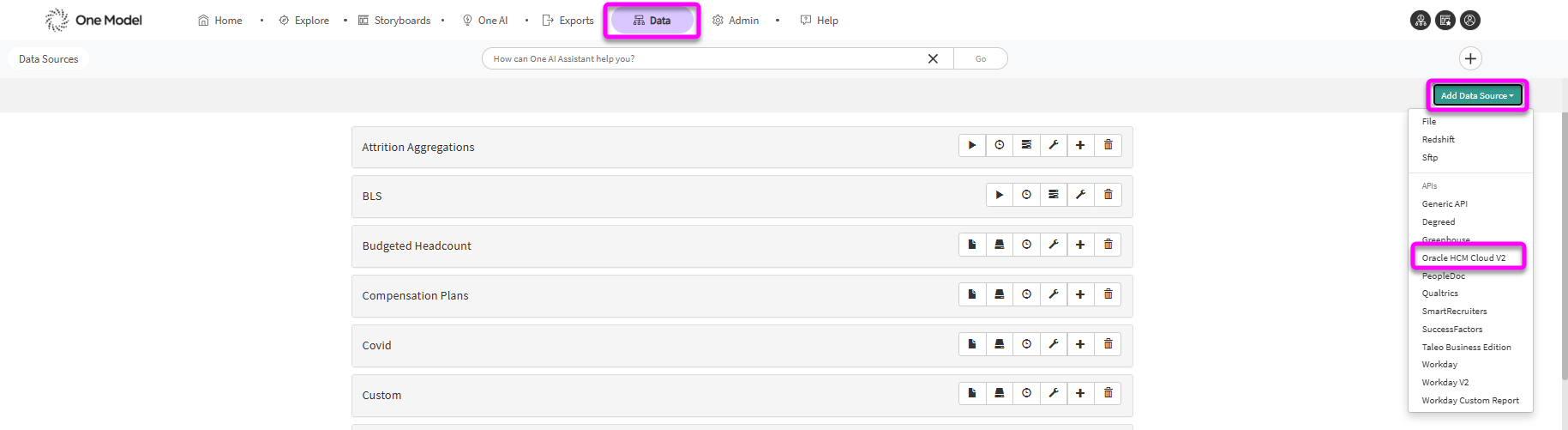1568x430 pixels.
Task: Click drive icon on Compensation Plans row
Action: tap(1000, 294)
